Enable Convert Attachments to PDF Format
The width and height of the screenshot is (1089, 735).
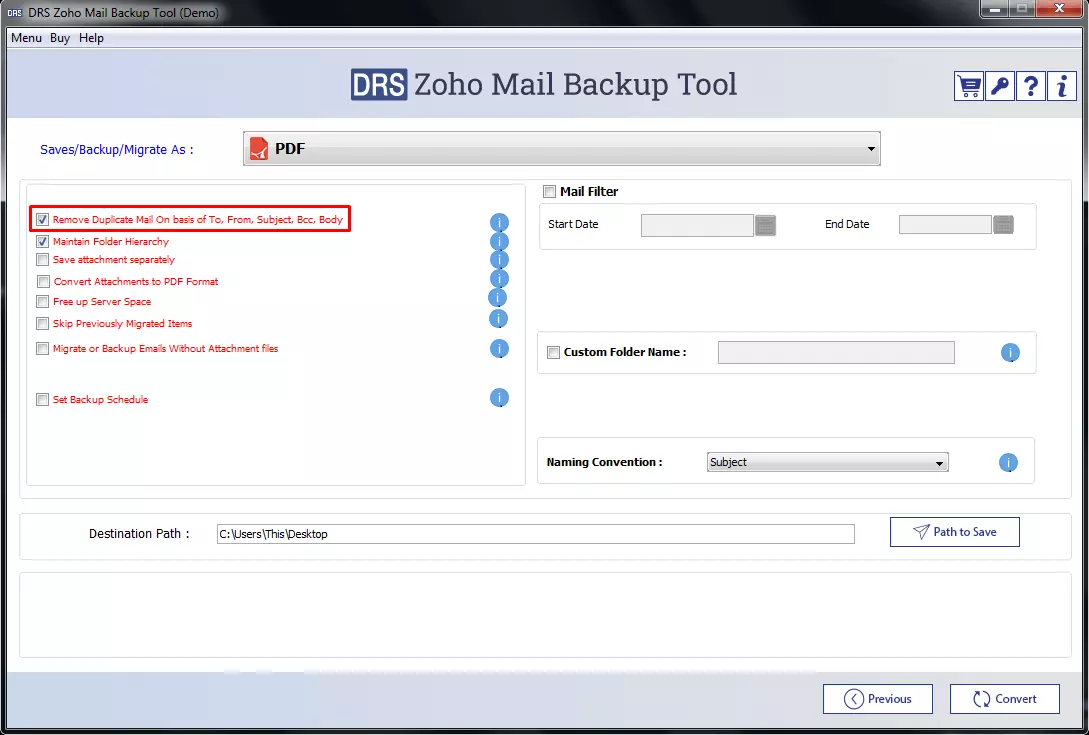pyautogui.click(x=43, y=281)
